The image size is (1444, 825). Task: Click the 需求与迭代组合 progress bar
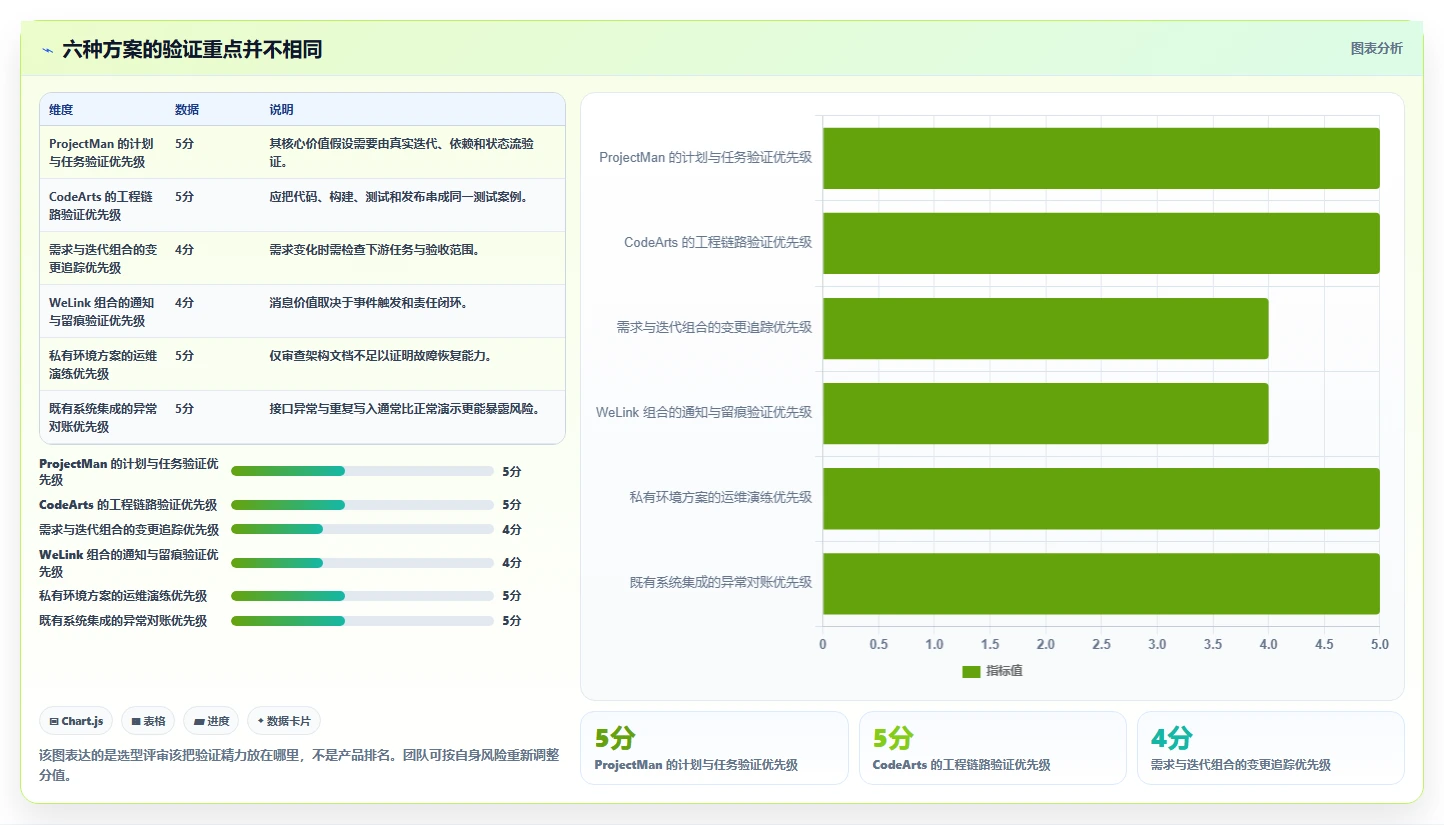tap(362, 529)
